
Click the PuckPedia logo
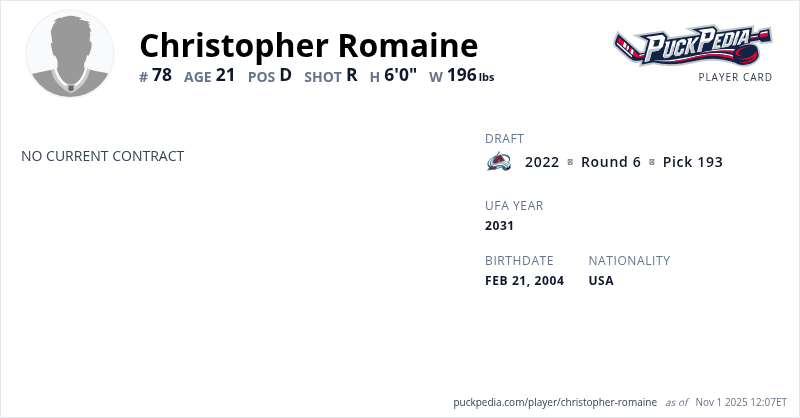point(692,45)
